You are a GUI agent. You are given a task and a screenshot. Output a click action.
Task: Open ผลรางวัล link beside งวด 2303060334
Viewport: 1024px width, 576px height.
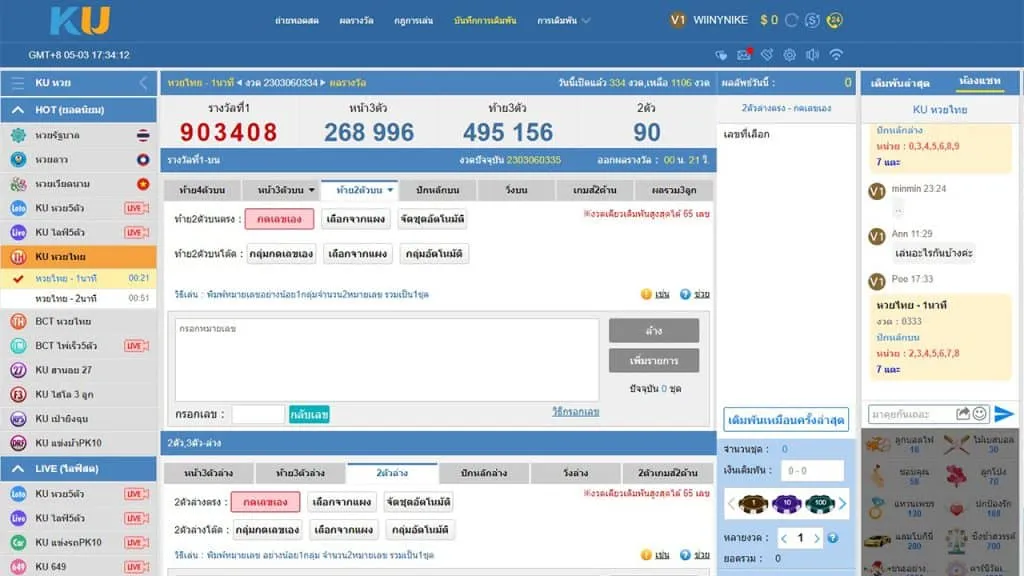pyautogui.click(x=347, y=83)
